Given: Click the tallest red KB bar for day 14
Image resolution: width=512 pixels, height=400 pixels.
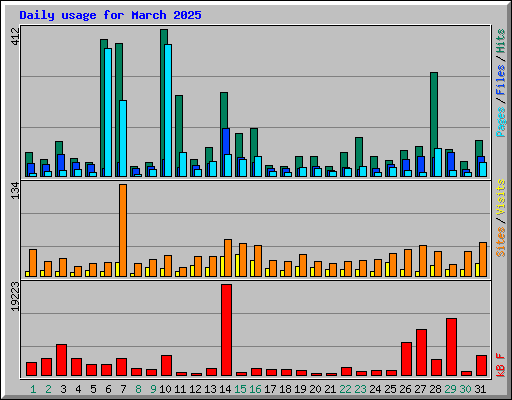Looking at the screenshot, I should point(226,330).
